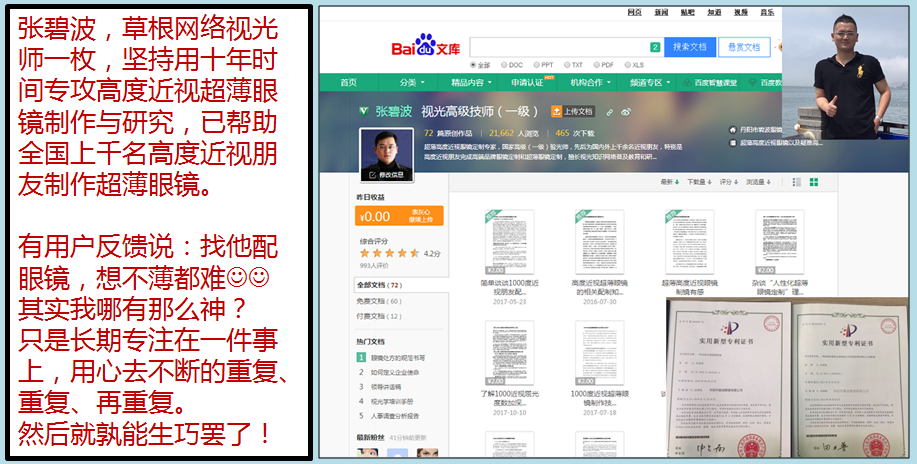Click the 上传文档 button
Screen dimensions: 917x464
point(573,111)
